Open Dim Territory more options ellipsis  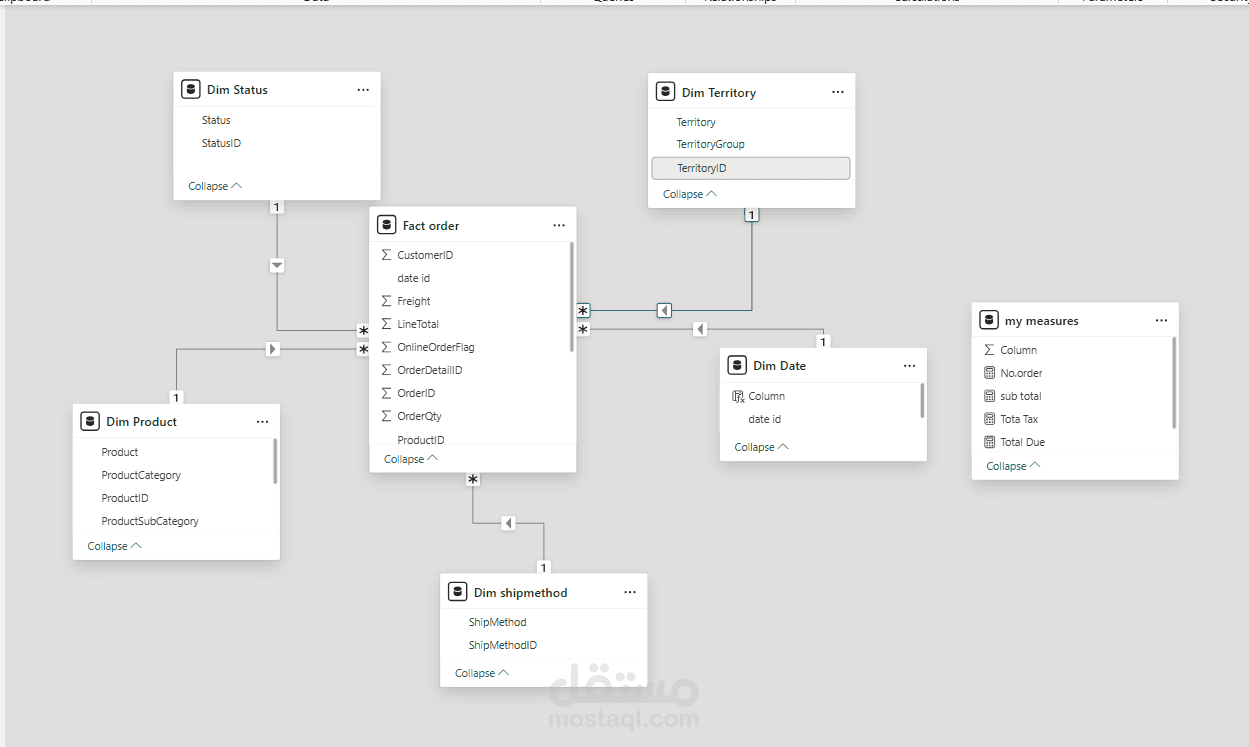click(838, 93)
